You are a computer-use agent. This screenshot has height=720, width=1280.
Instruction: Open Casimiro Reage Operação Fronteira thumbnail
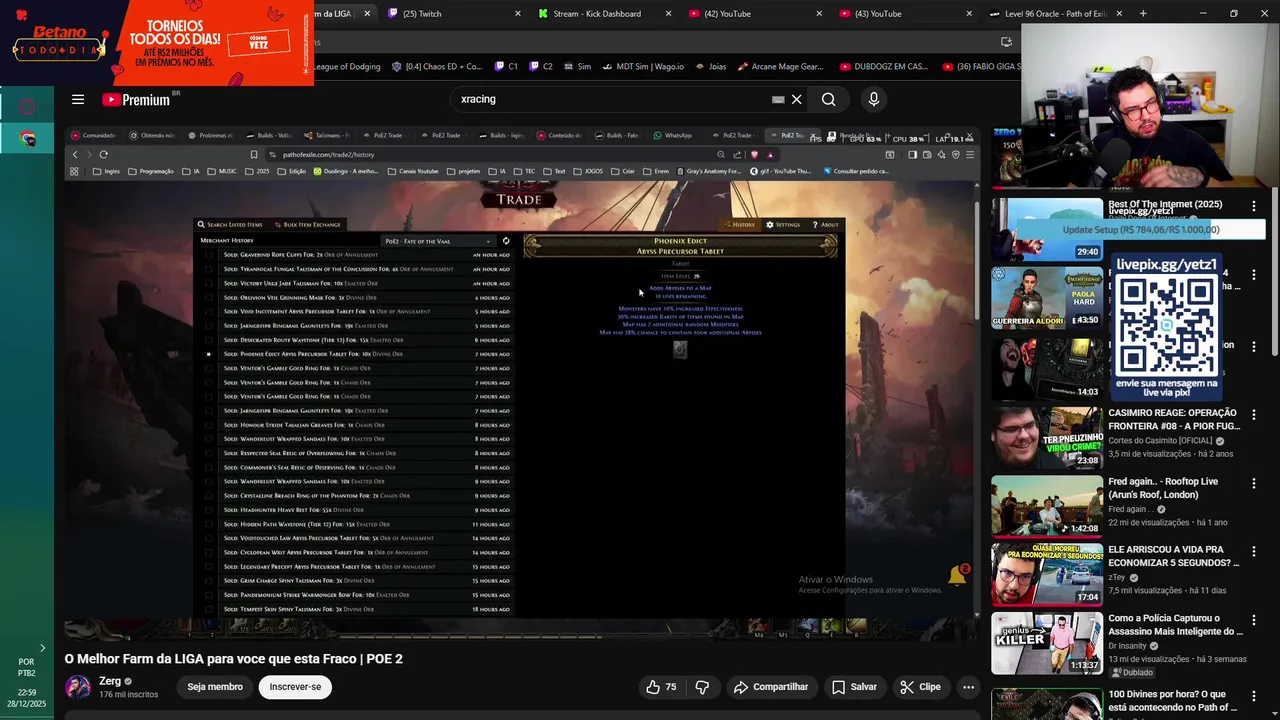pyautogui.click(x=1047, y=437)
